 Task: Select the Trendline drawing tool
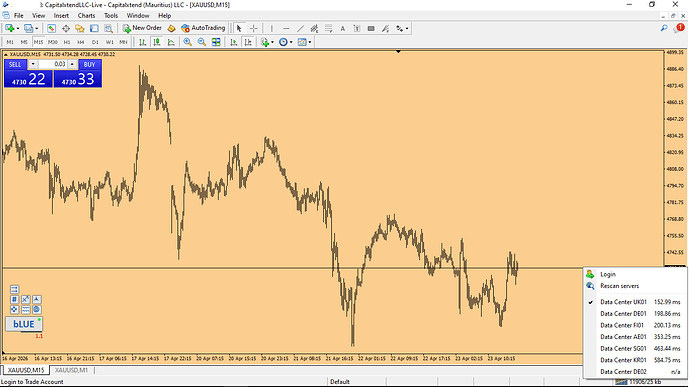(x=300, y=28)
